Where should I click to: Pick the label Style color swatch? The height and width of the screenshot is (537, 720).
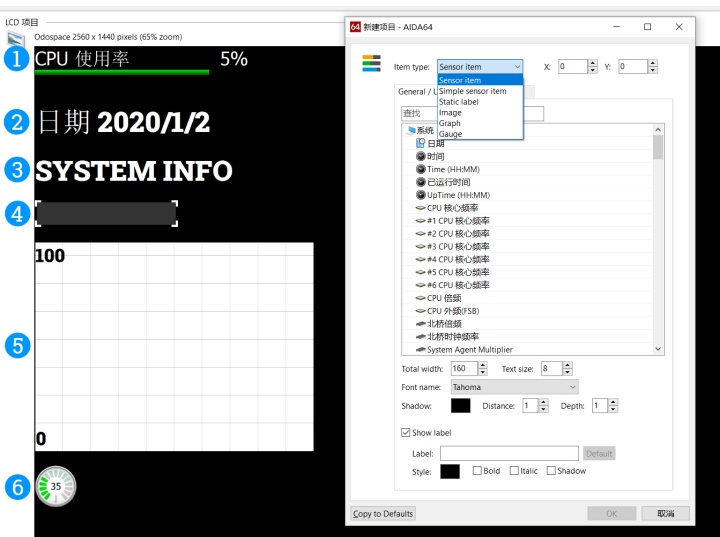[x=450, y=471]
